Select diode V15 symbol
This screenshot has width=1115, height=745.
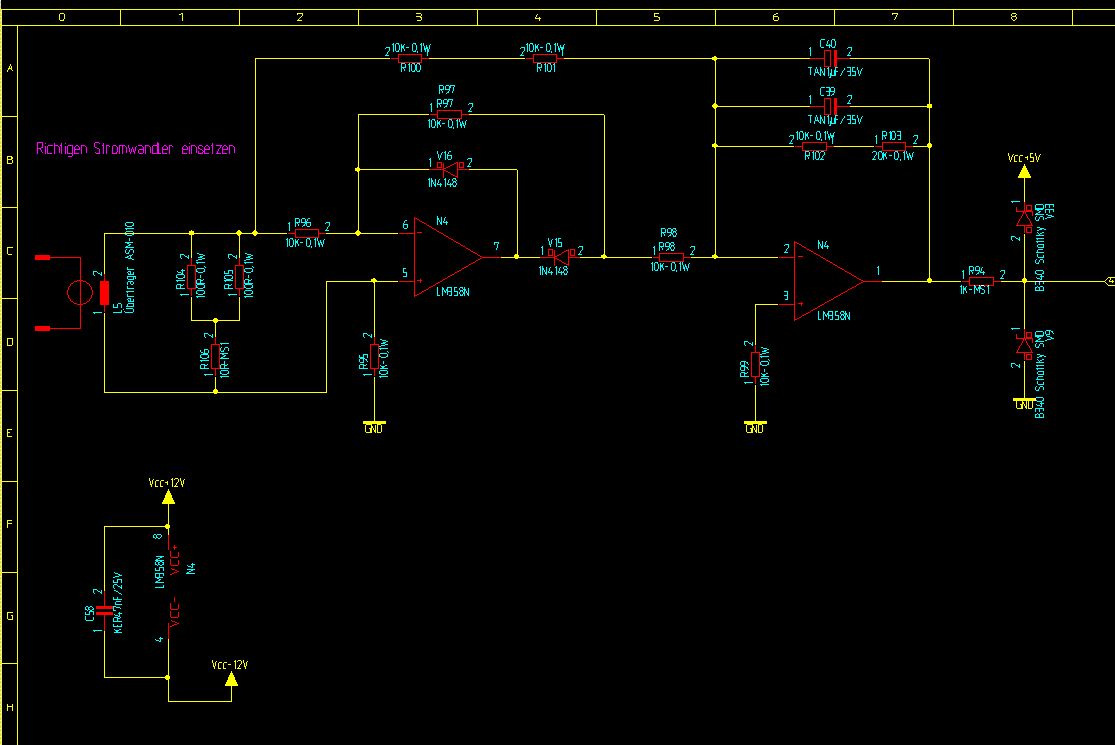(561, 257)
